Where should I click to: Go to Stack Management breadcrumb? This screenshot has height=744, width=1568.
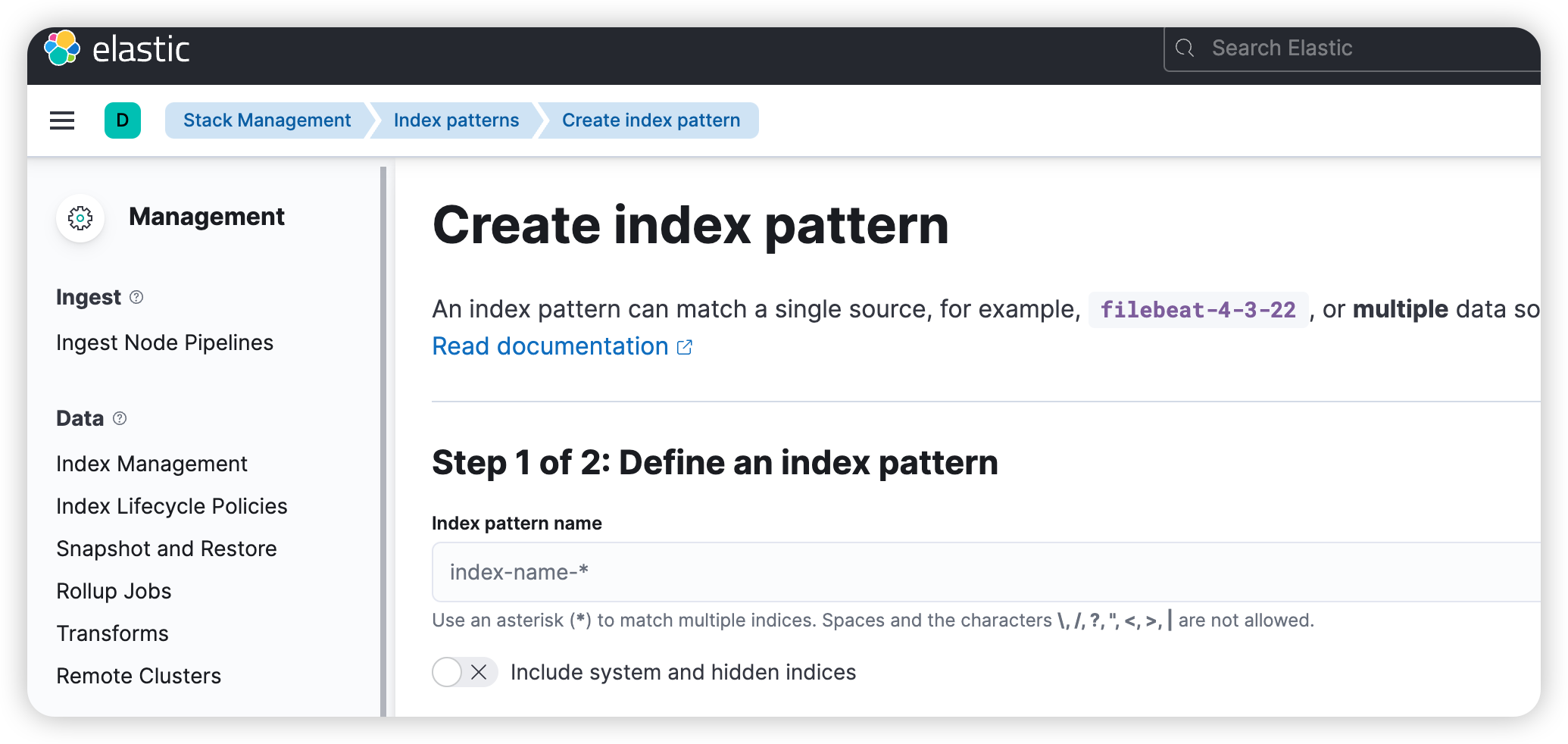click(x=267, y=120)
